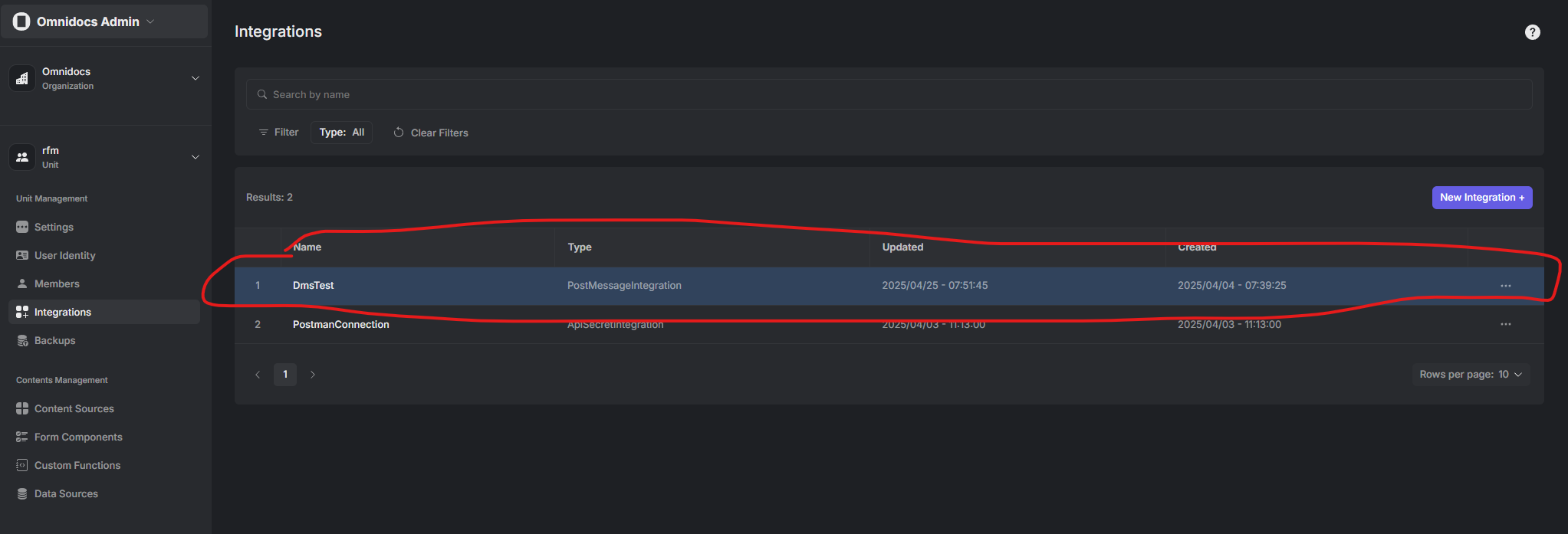Navigate to the Members section
The width and height of the screenshot is (1568, 534).
tap(57, 283)
